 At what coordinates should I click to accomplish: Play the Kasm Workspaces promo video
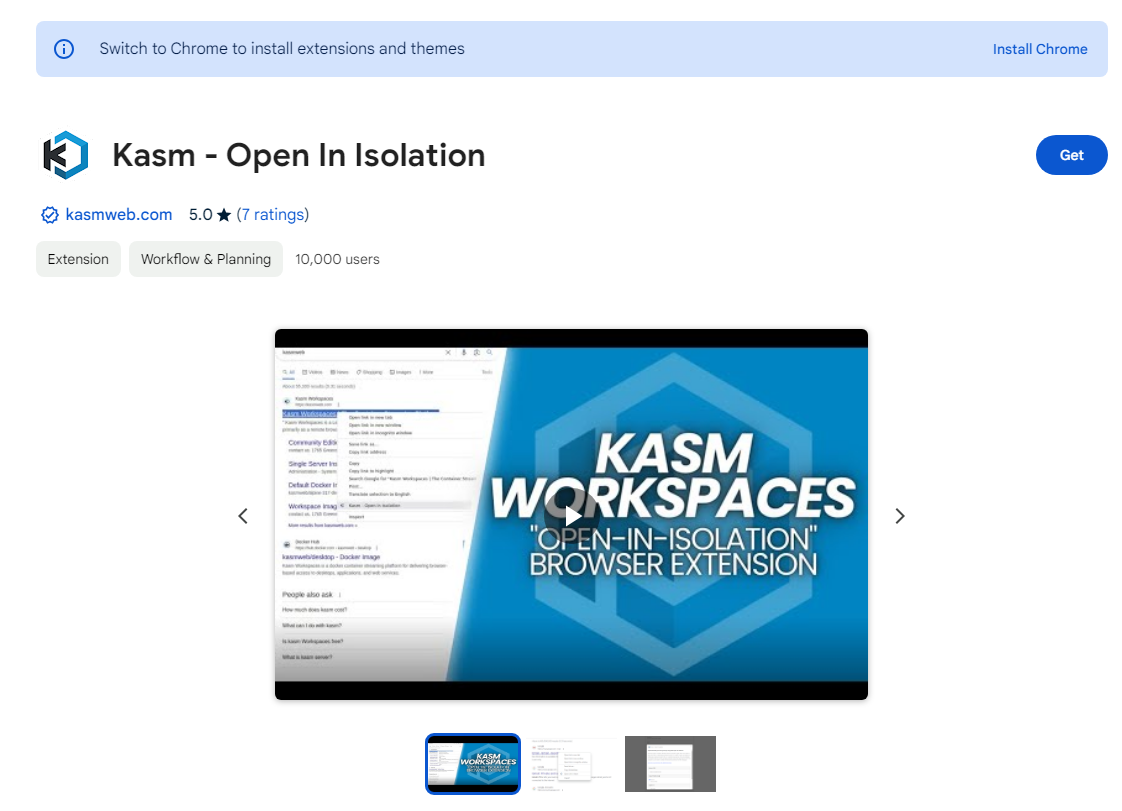click(571, 515)
